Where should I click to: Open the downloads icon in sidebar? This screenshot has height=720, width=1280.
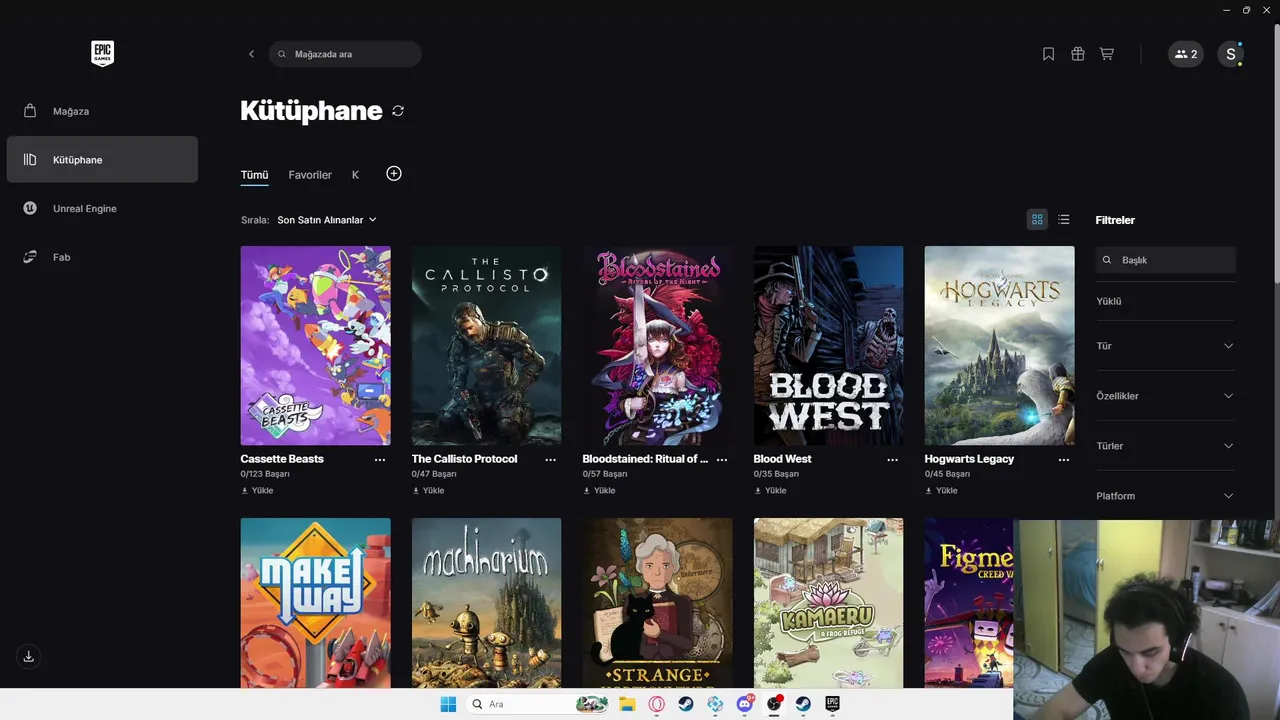(28, 656)
